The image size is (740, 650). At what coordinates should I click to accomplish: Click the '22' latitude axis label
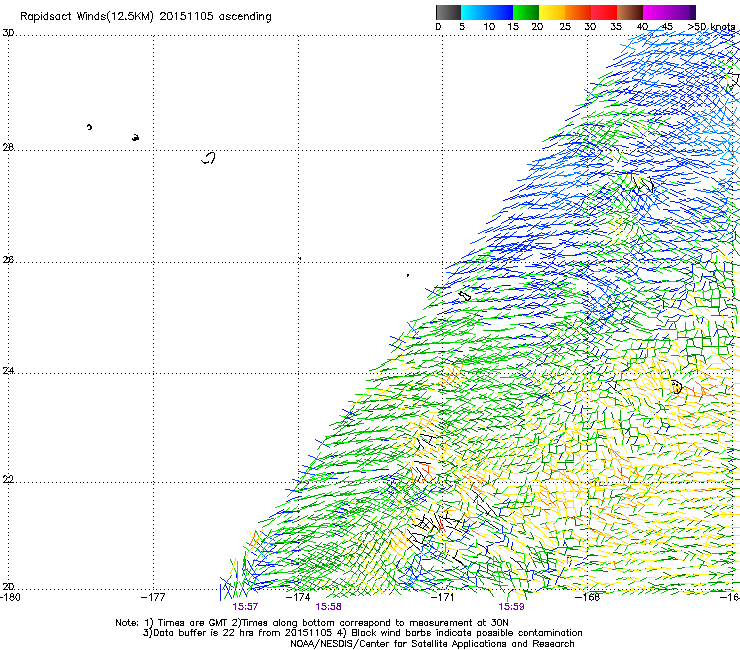click(x=8, y=480)
